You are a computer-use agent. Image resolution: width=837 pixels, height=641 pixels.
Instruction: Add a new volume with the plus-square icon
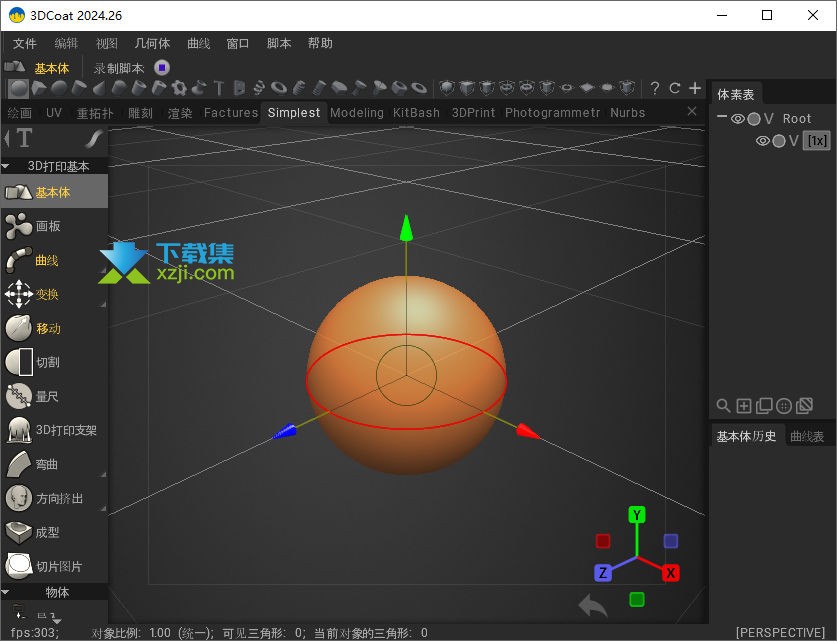coord(744,406)
